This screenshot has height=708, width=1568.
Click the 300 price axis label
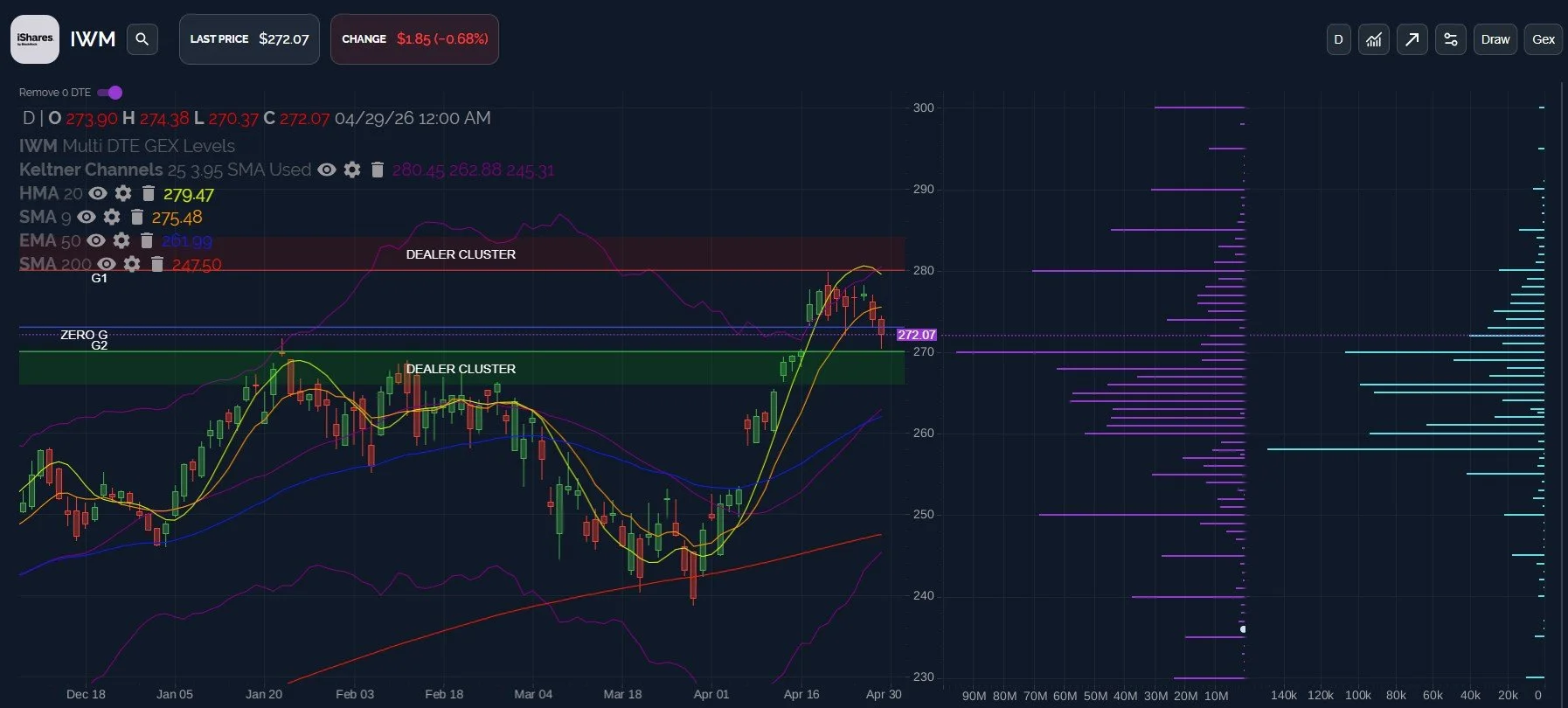[923, 108]
